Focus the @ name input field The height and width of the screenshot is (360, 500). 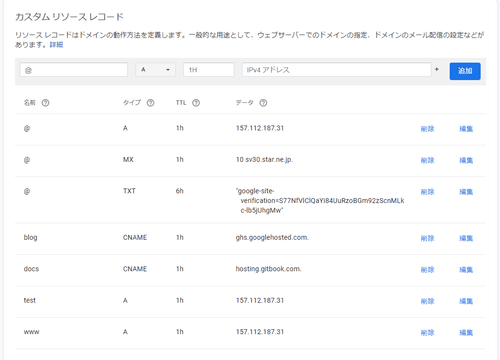pos(74,70)
